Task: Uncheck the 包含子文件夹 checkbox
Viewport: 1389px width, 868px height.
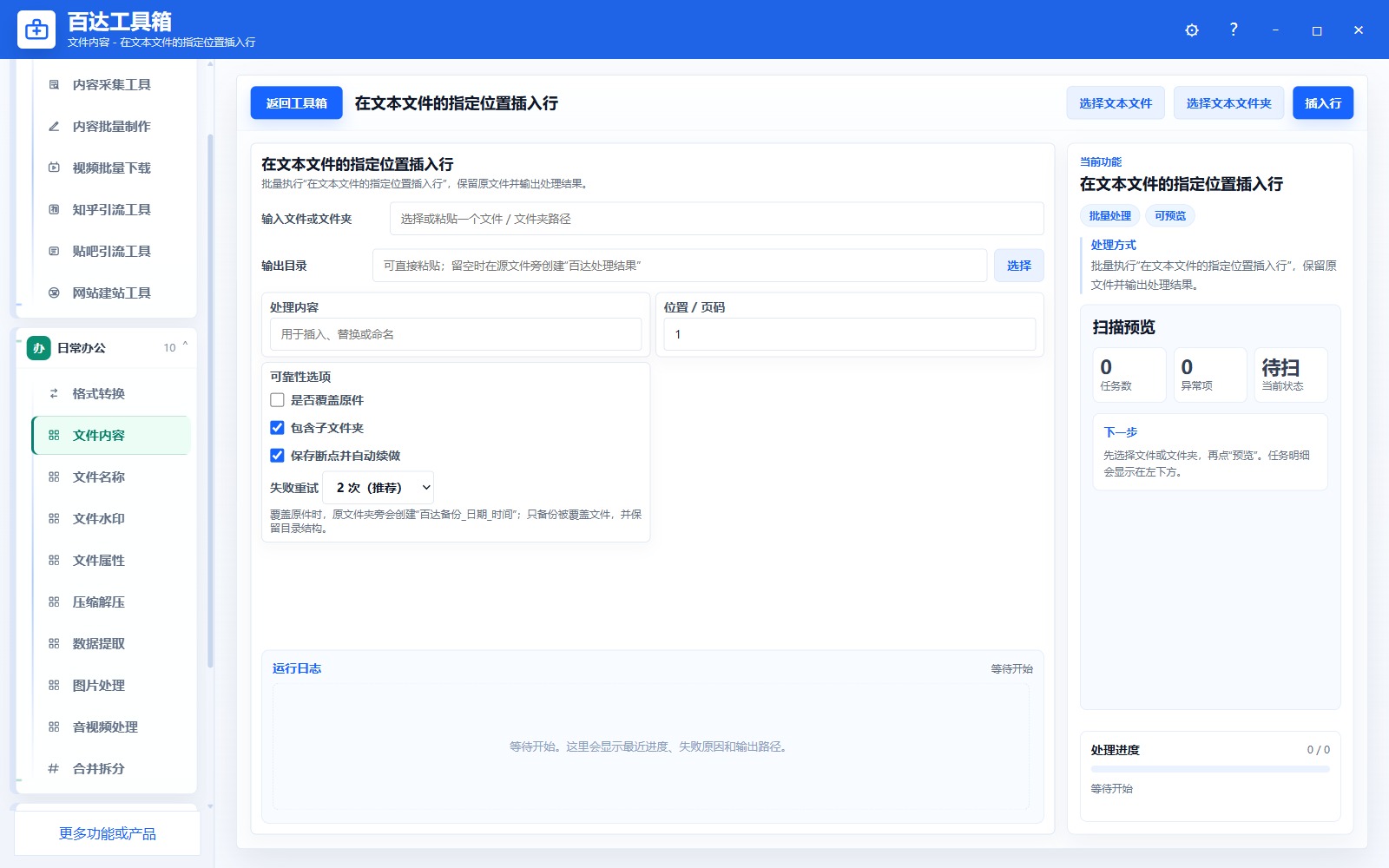Action: tap(277, 428)
